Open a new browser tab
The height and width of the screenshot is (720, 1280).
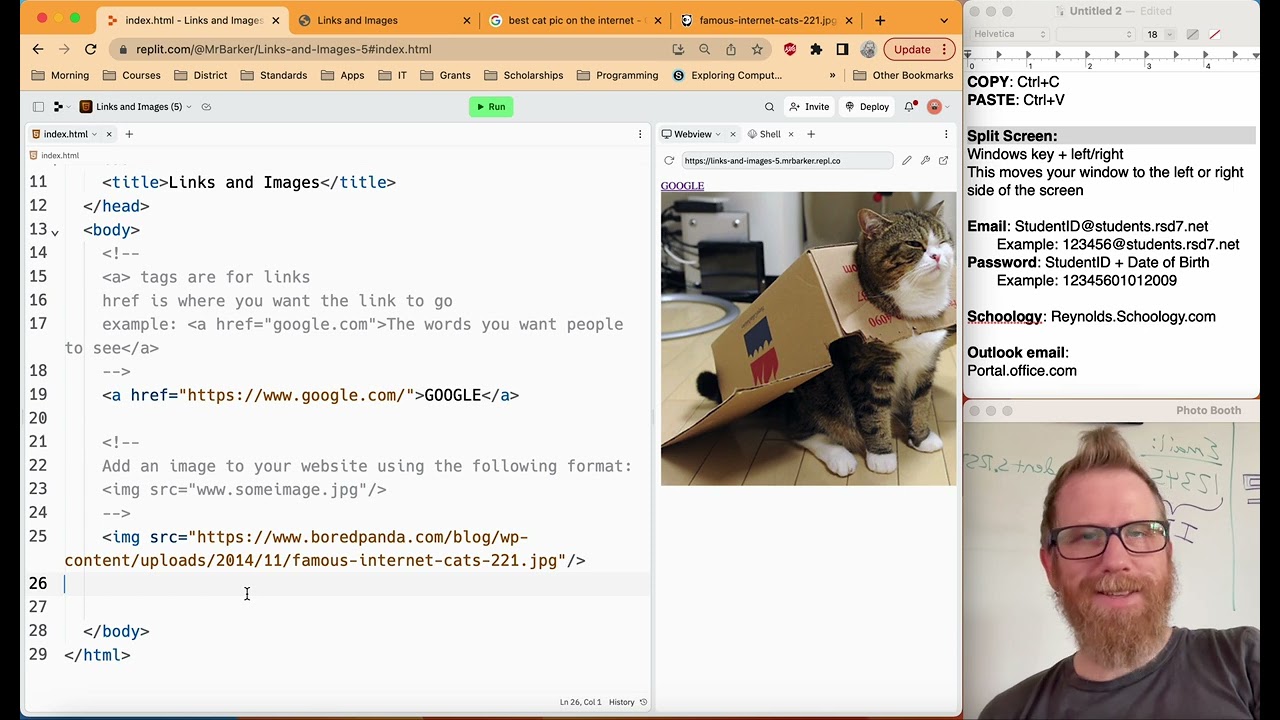[x=880, y=20]
